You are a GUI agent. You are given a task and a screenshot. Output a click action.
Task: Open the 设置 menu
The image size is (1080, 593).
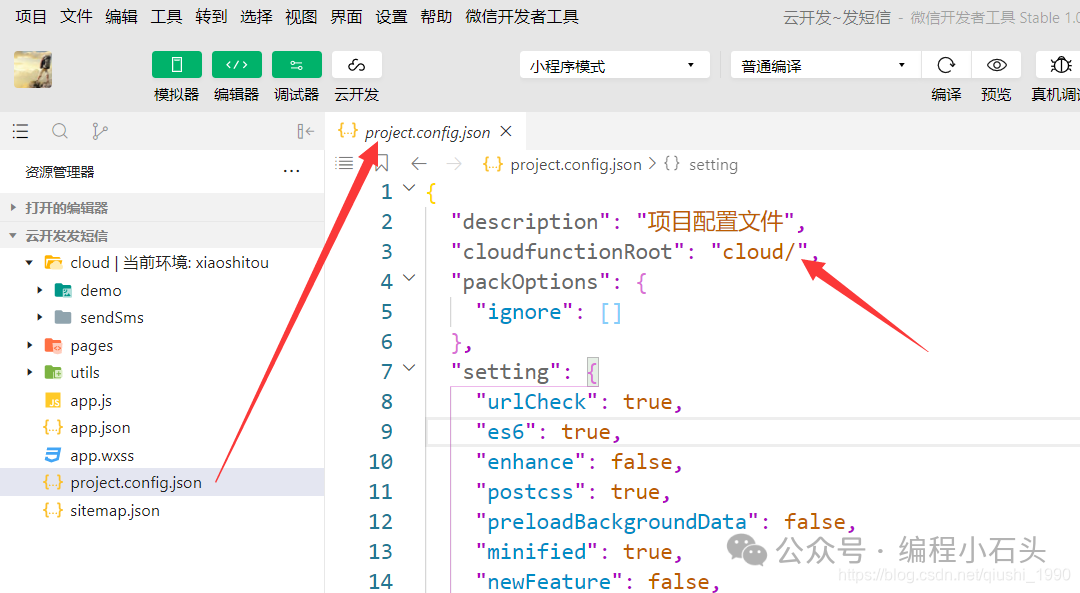pyautogui.click(x=391, y=17)
